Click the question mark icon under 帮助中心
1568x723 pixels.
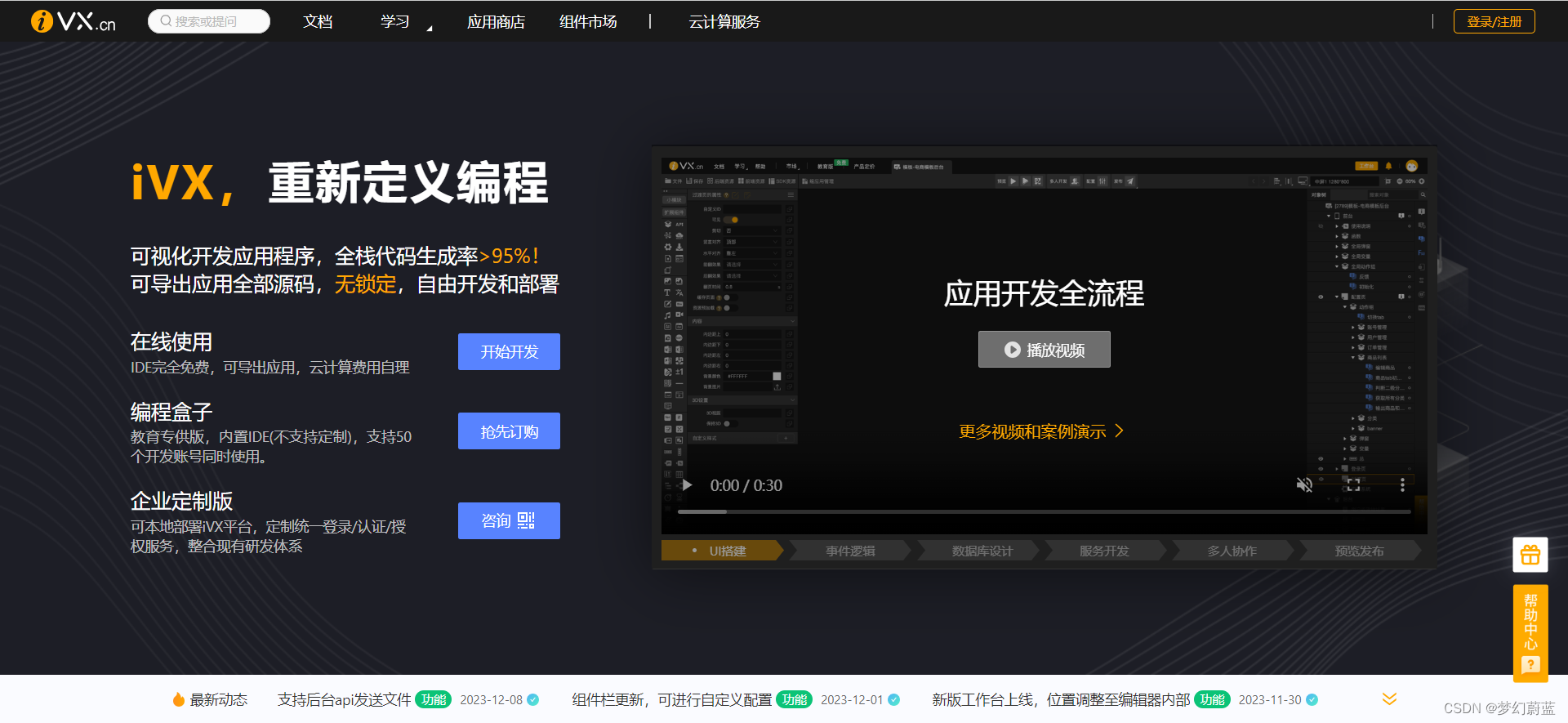point(1530,665)
